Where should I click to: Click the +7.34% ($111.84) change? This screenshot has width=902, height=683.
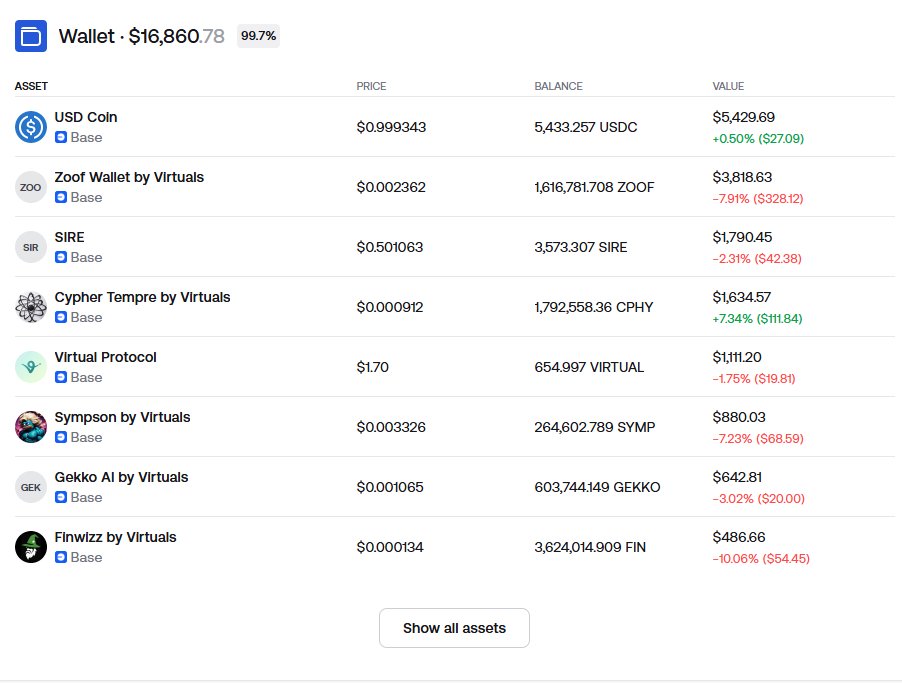[758, 319]
